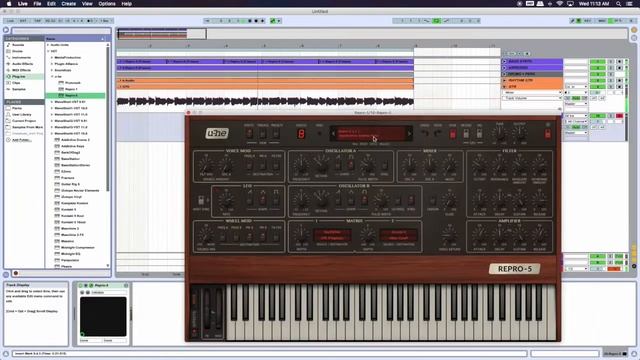Screen dimensions: 640x360
Task: Open macOS Spotlight search icon
Action: point(619,4)
